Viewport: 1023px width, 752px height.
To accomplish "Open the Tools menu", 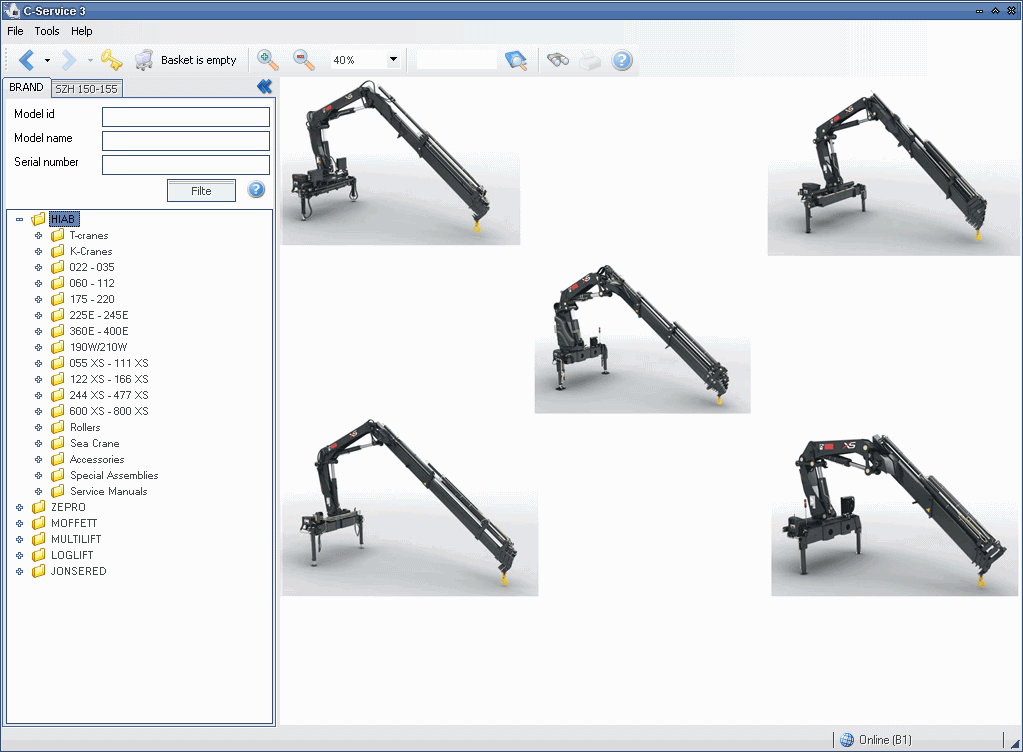I will (46, 31).
